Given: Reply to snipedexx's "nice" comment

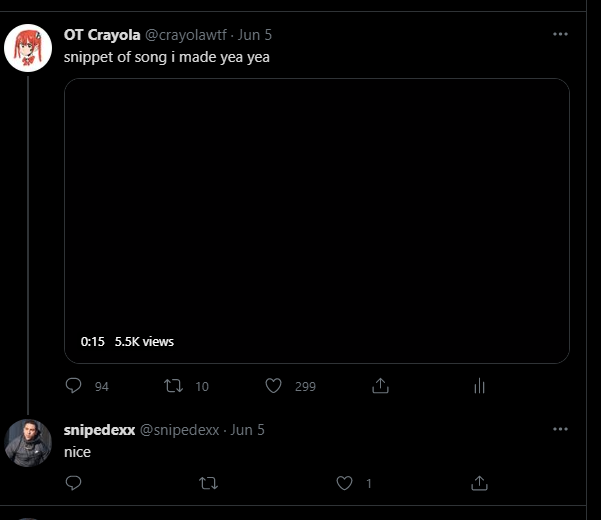Looking at the screenshot, I should pos(73,483).
